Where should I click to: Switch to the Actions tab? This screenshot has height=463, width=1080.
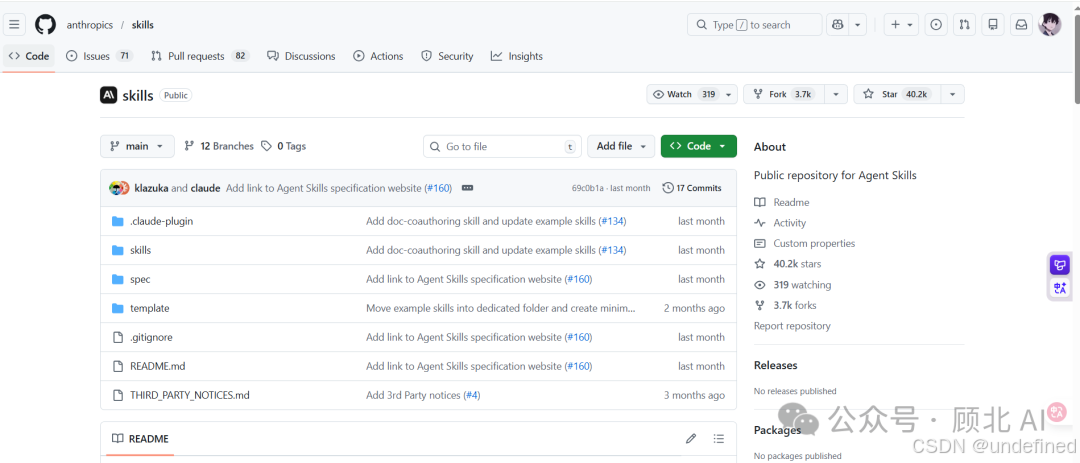pos(378,56)
